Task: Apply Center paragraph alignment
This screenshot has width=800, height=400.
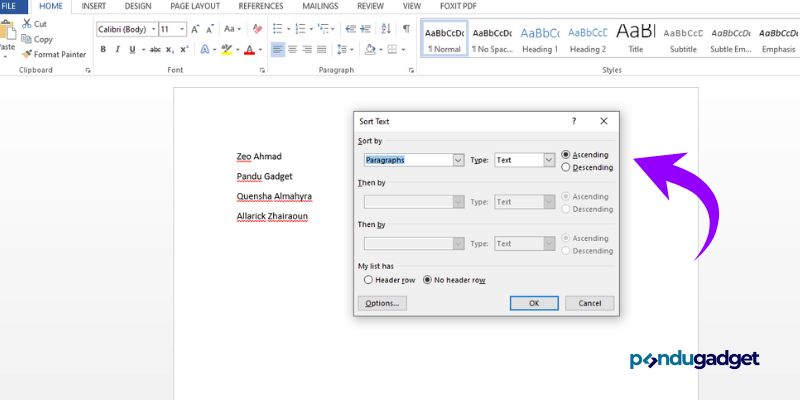Action: [x=293, y=49]
